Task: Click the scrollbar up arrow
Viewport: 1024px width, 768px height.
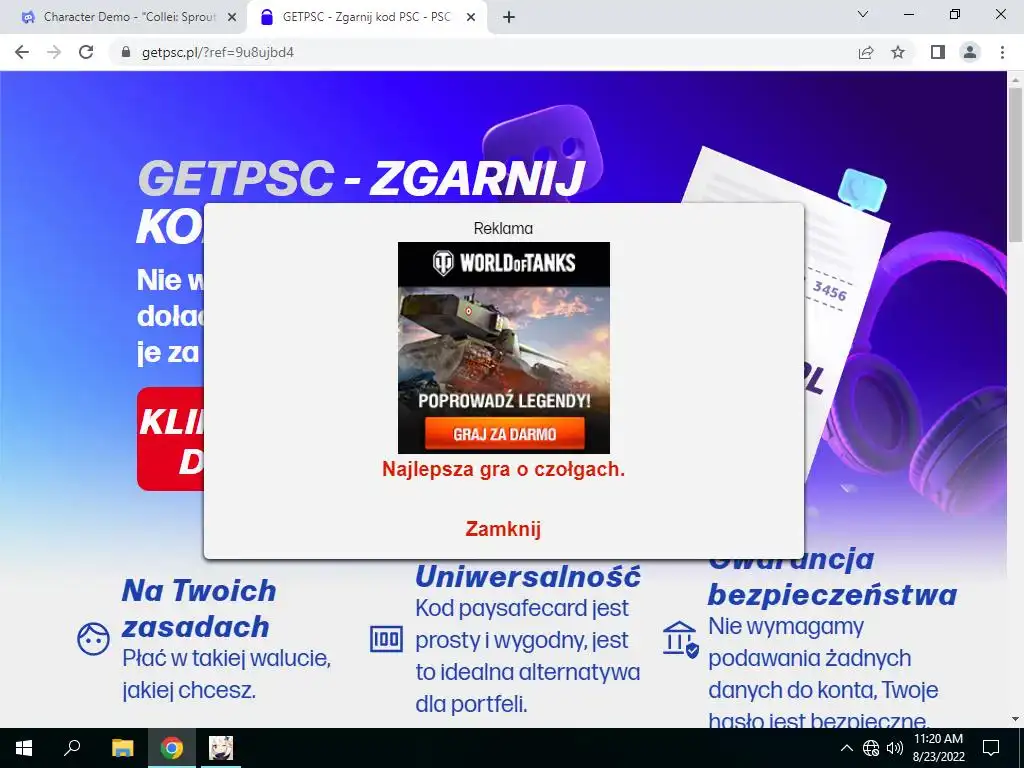Action: pyautogui.click(x=1015, y=79)
